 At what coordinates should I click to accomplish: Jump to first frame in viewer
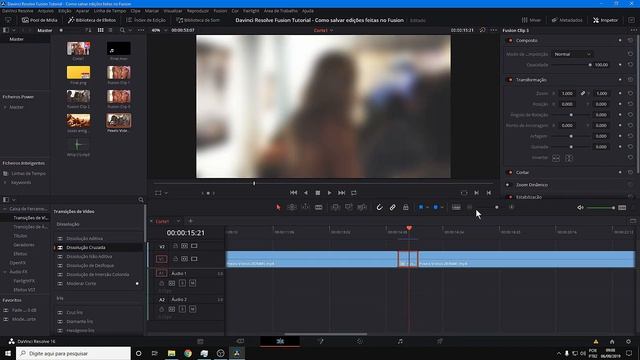click(293, 193)
